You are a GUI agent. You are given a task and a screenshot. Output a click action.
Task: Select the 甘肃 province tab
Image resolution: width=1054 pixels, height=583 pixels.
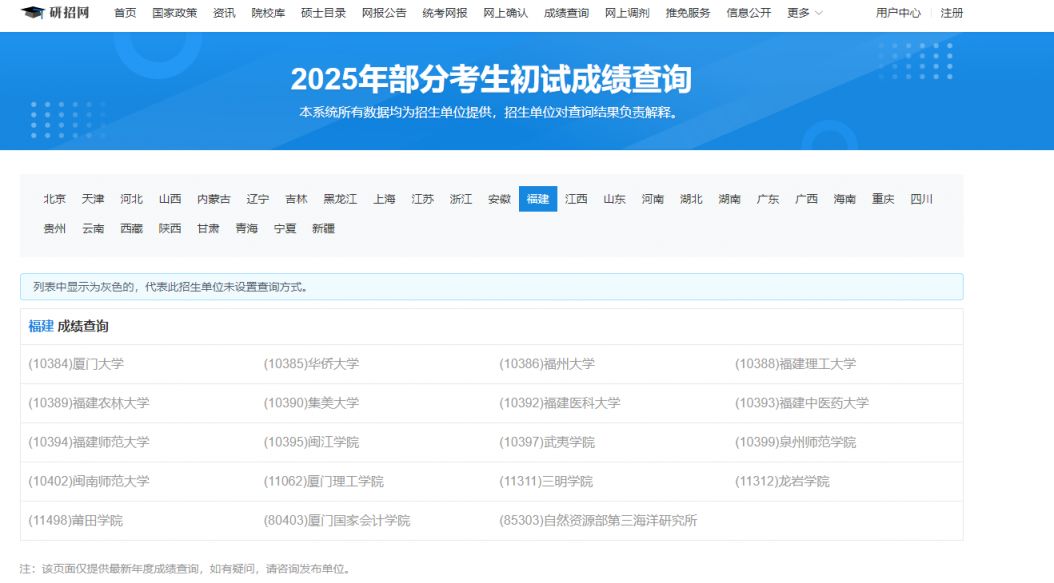208,229
